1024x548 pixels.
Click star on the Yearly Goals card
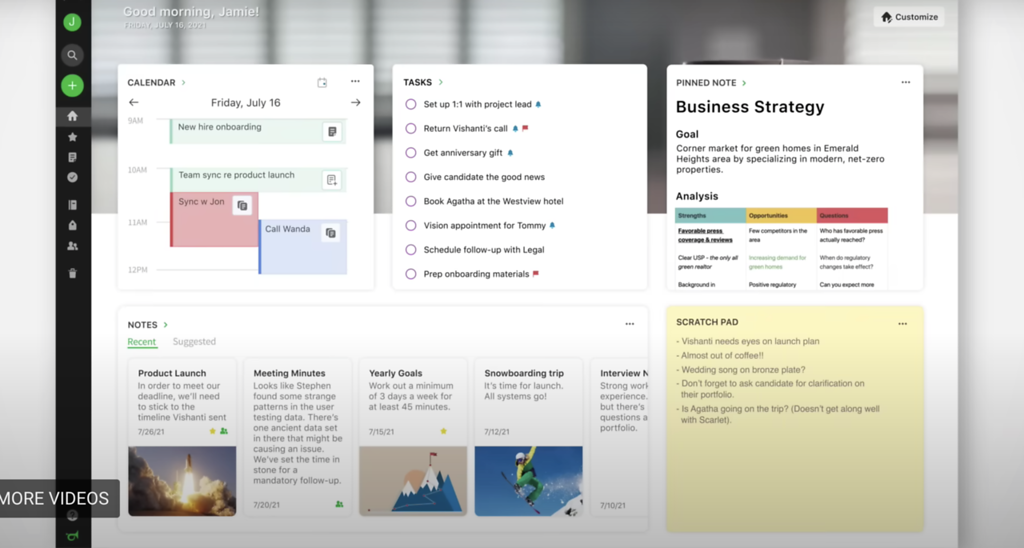point(443,431)
